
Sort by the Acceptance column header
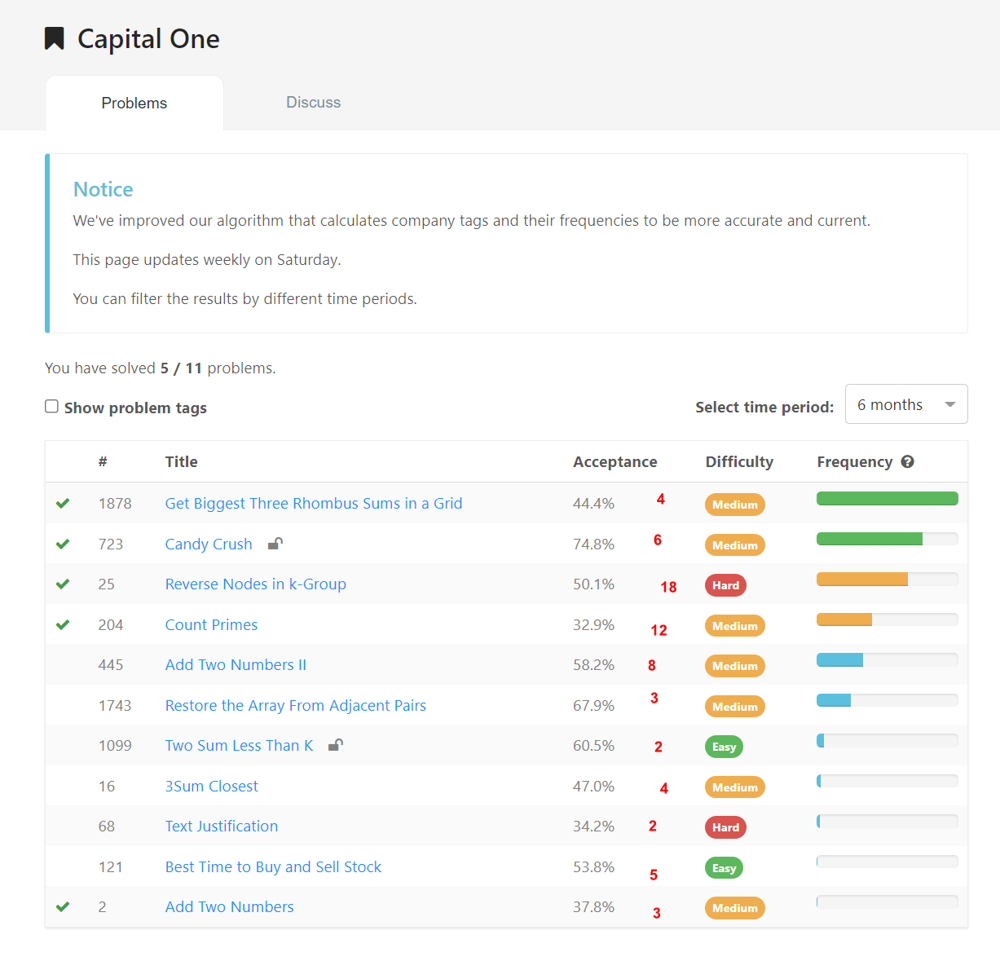(615, 462)
